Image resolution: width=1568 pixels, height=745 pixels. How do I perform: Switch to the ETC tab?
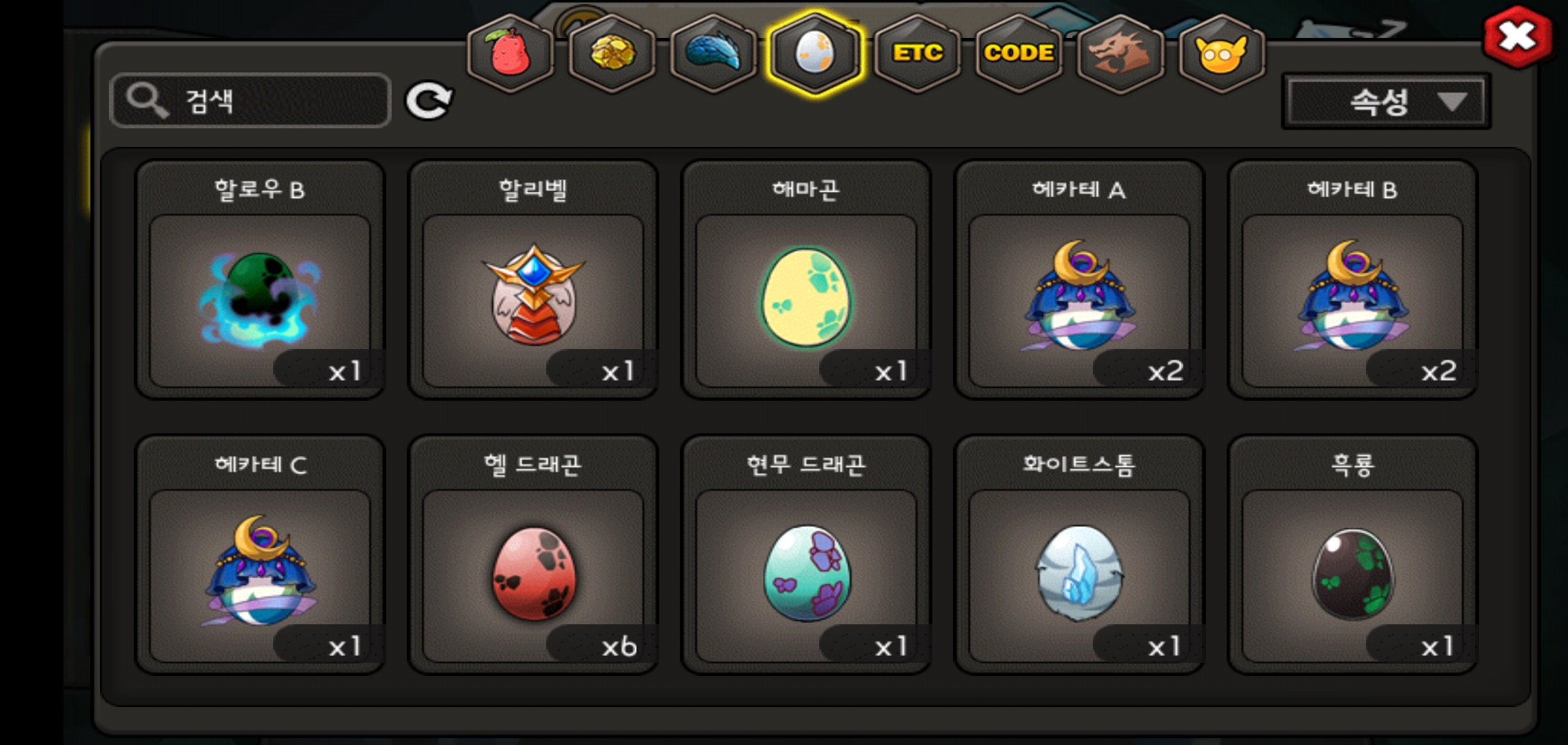pyautogui.click(x=917, y=53)
